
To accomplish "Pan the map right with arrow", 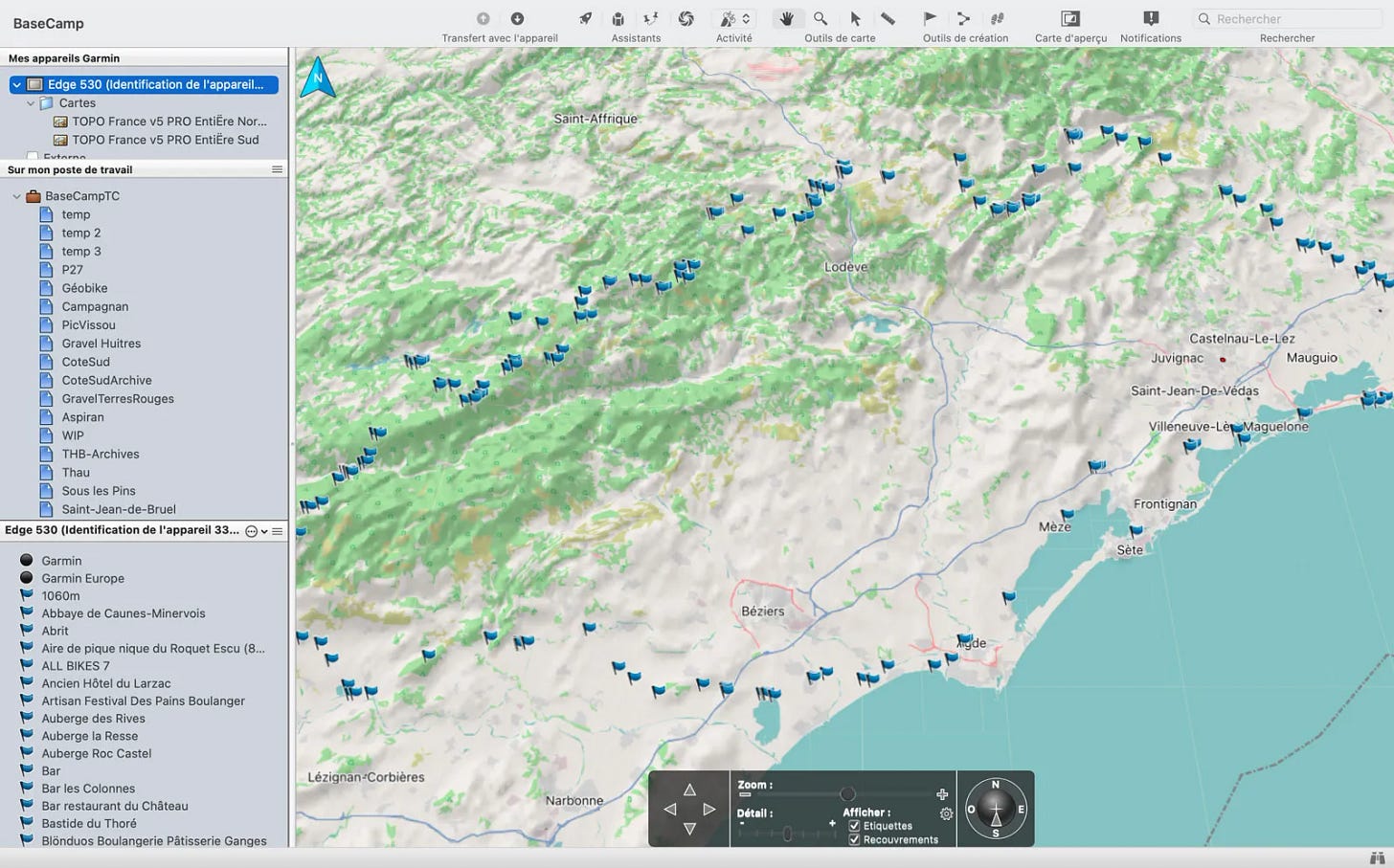I will (x=709, y=810).
